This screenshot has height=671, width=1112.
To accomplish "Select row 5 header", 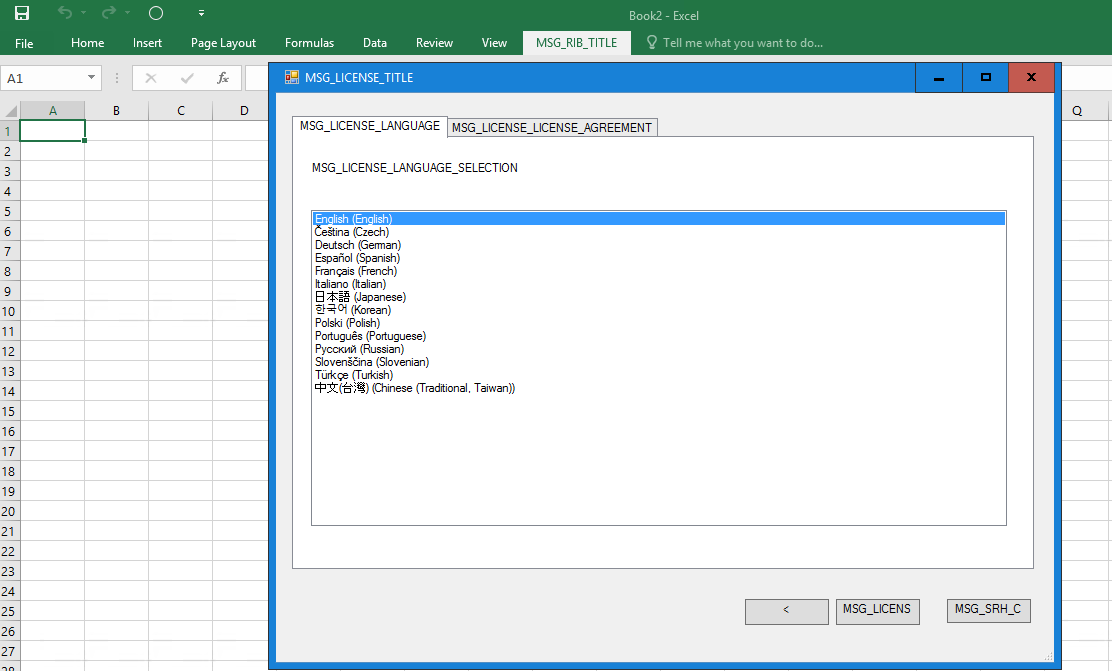I will (9, 211).
